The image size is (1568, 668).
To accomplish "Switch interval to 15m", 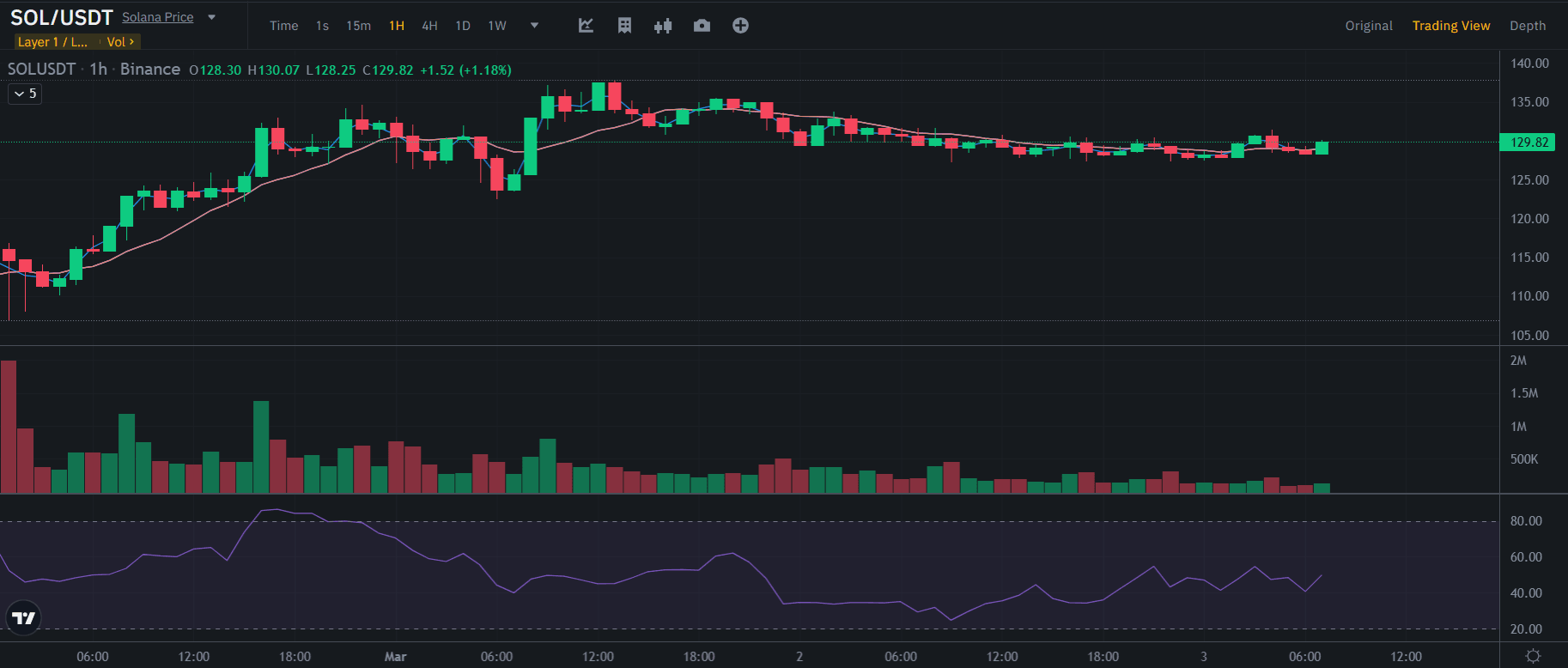I will pos(358,26).
